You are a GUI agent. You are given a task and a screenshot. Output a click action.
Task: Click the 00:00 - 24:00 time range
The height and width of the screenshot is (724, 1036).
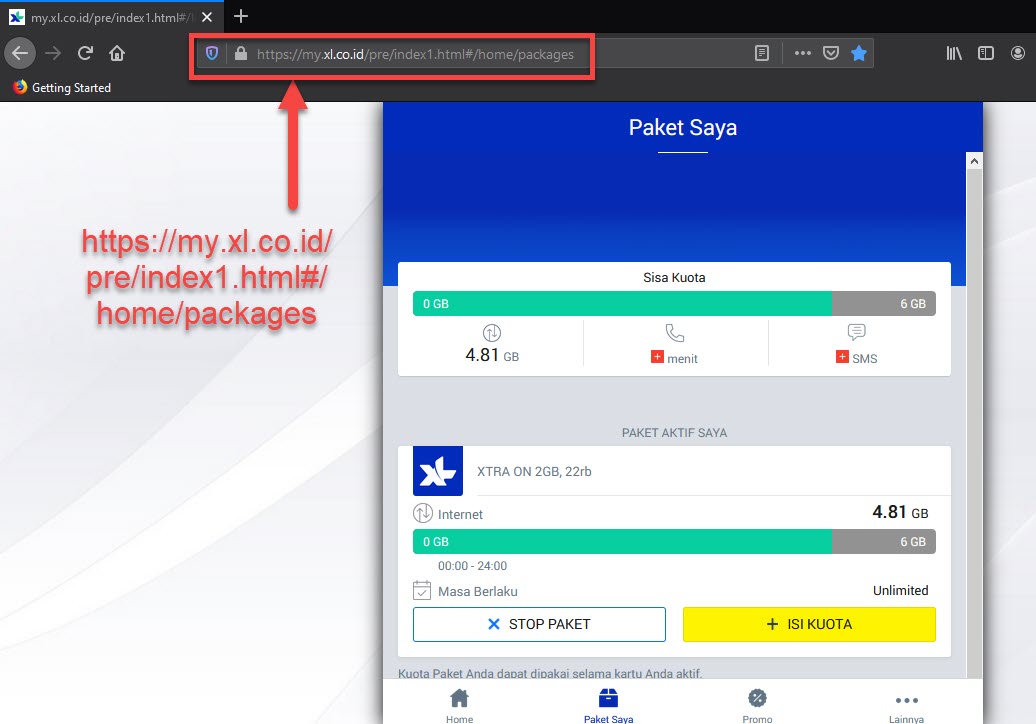point(472,566)
